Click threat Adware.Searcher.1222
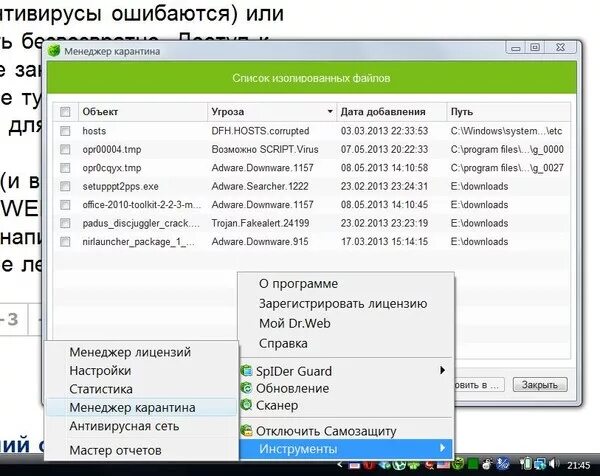600x476 pixels. pos(260,186)
